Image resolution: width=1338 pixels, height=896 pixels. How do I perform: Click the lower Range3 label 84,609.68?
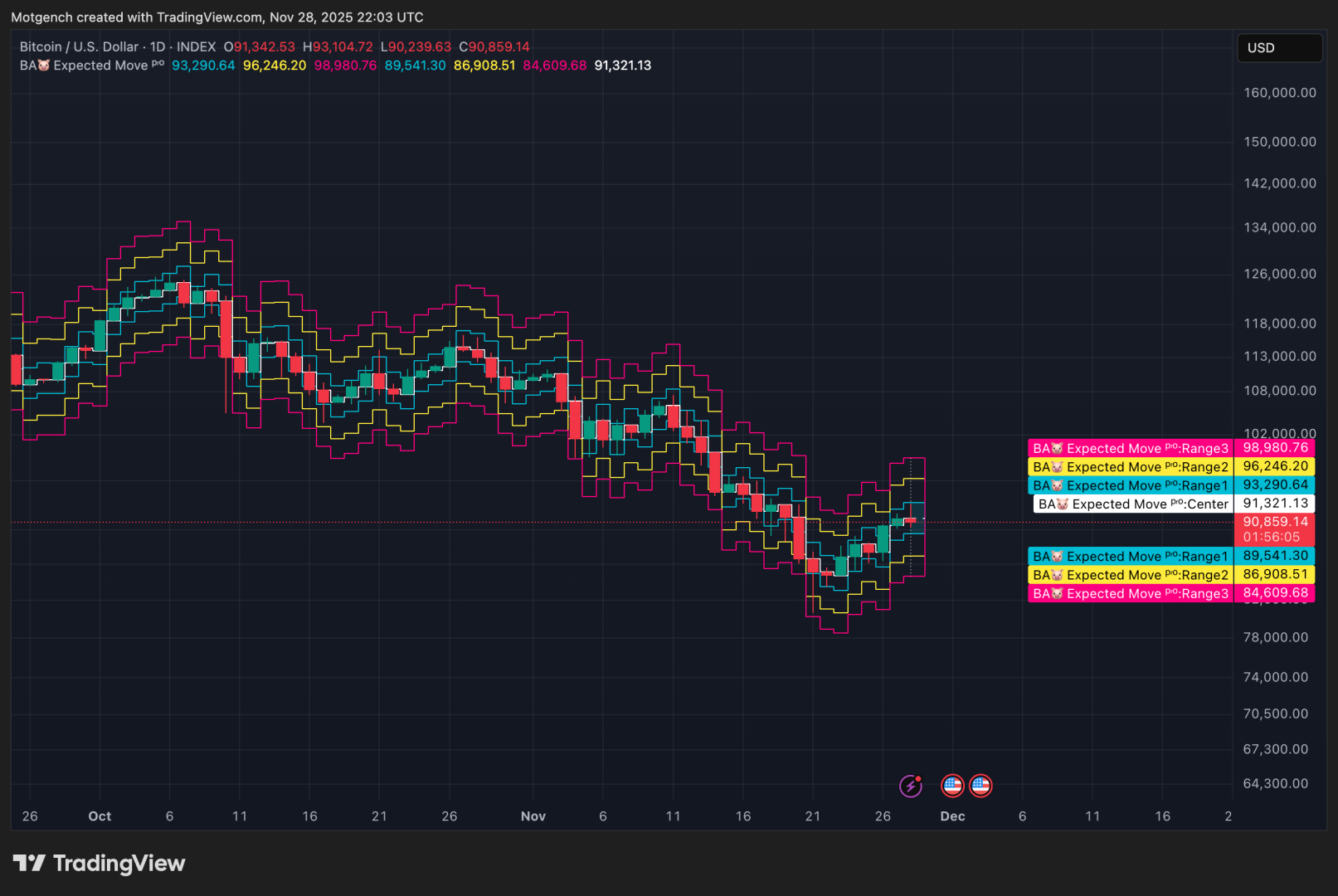pyautogui.click(x=1277, y=593)
